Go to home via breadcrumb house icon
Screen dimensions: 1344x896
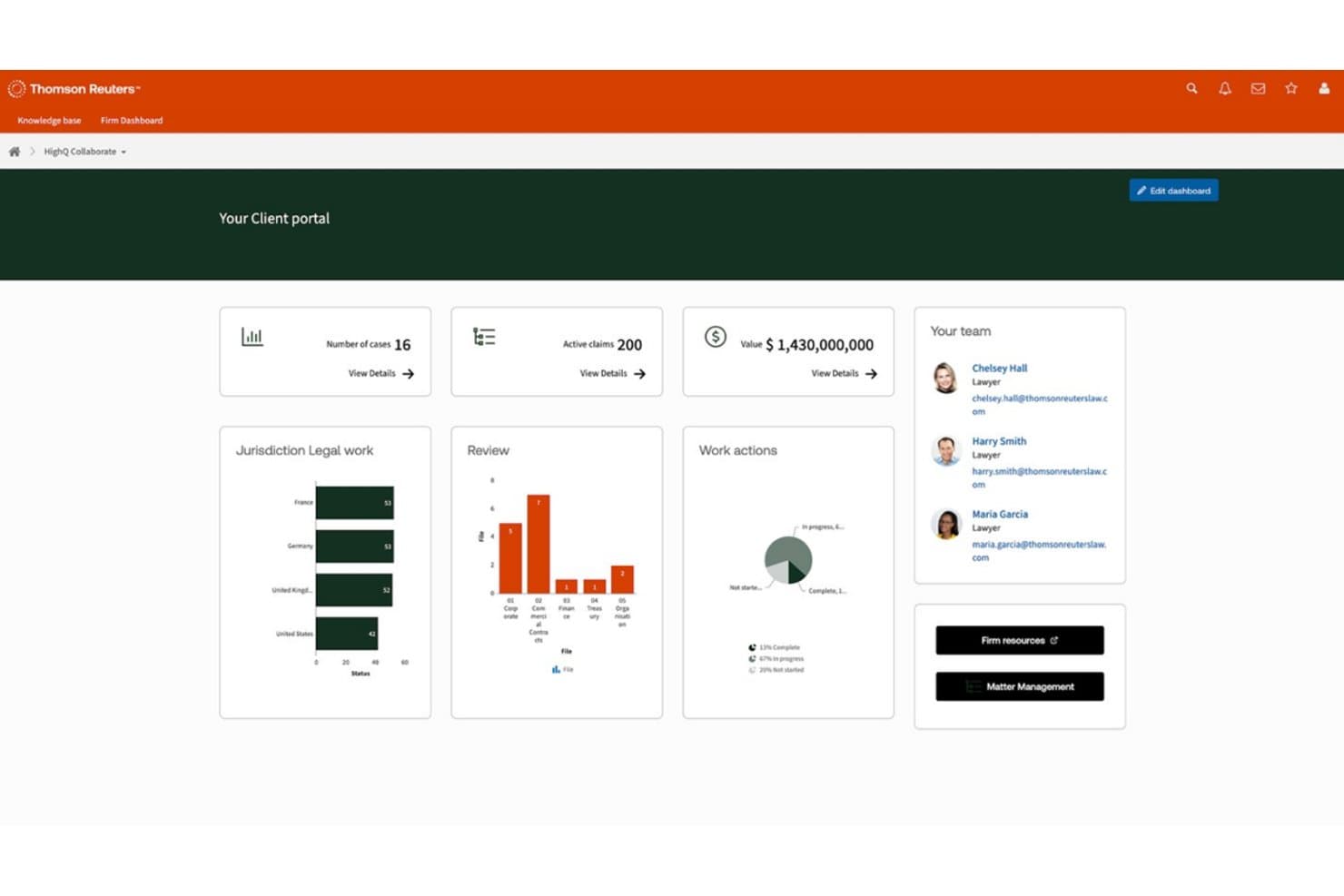[15, 152]
